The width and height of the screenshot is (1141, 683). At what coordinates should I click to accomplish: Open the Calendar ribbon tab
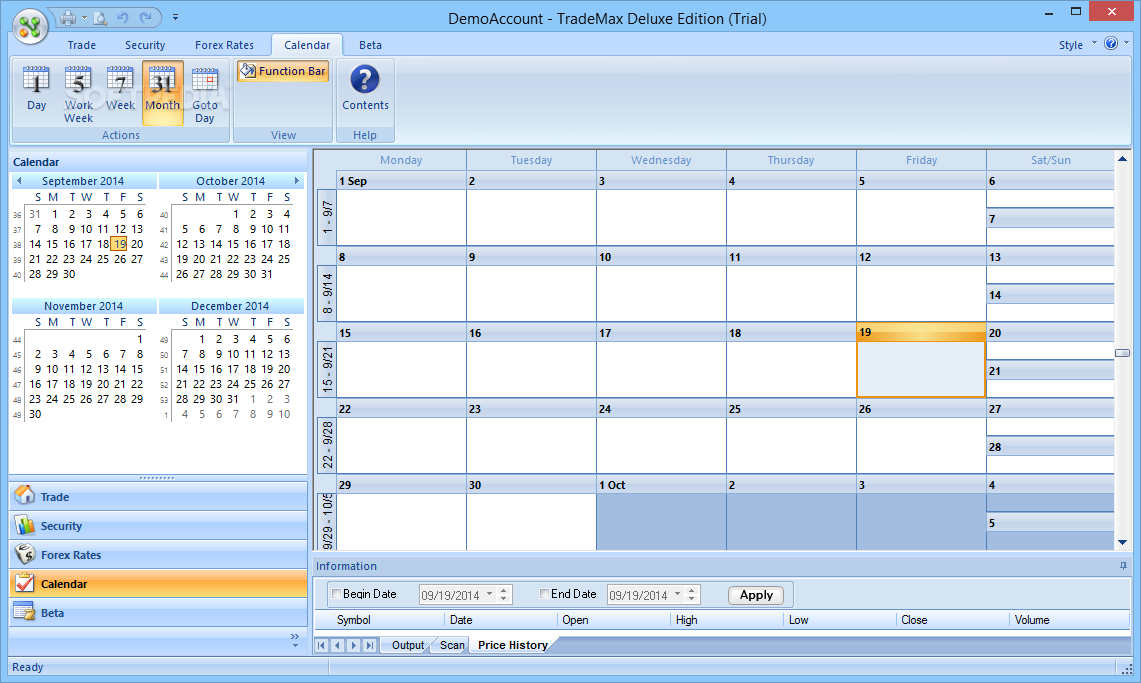pyautogui.click(x=307, y=45)
